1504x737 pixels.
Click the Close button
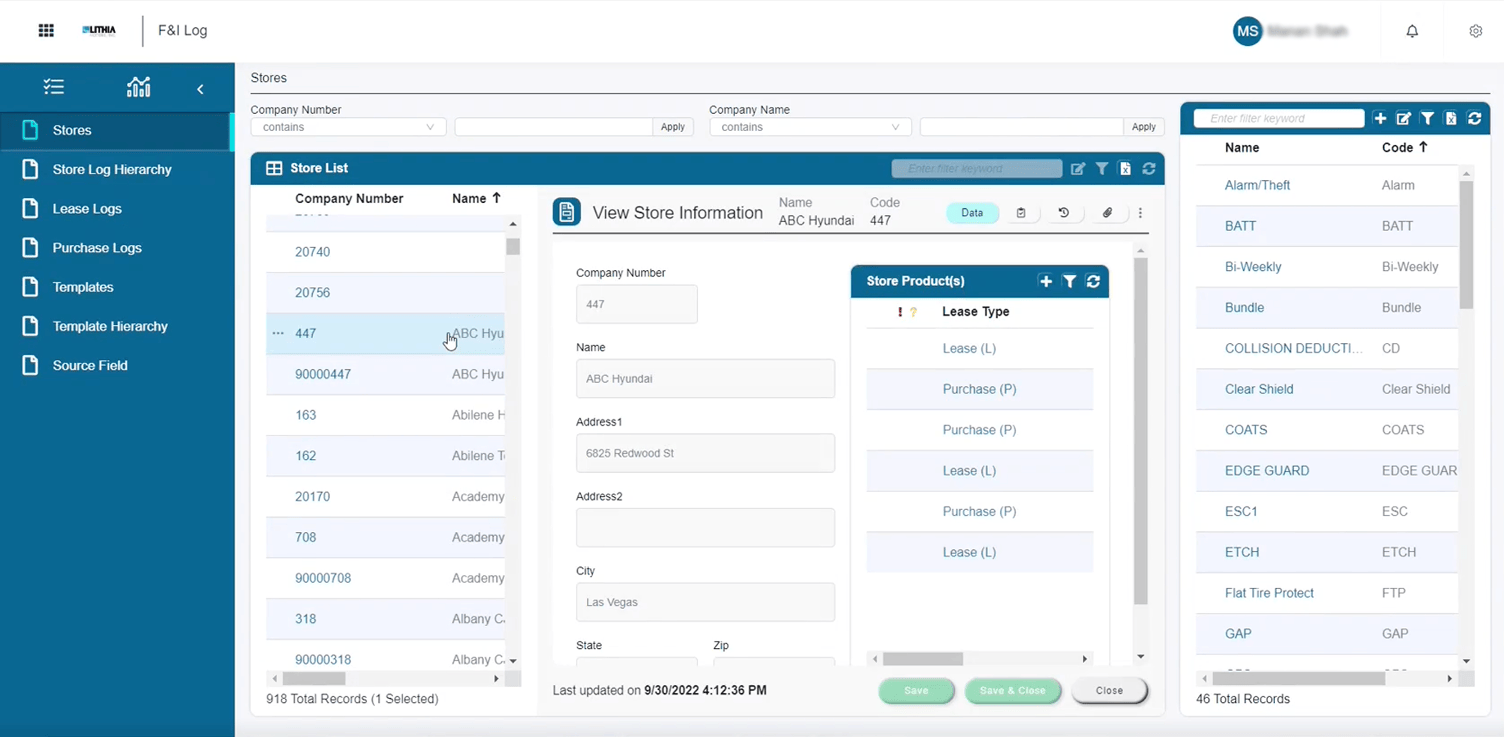tap(1109, 691)
